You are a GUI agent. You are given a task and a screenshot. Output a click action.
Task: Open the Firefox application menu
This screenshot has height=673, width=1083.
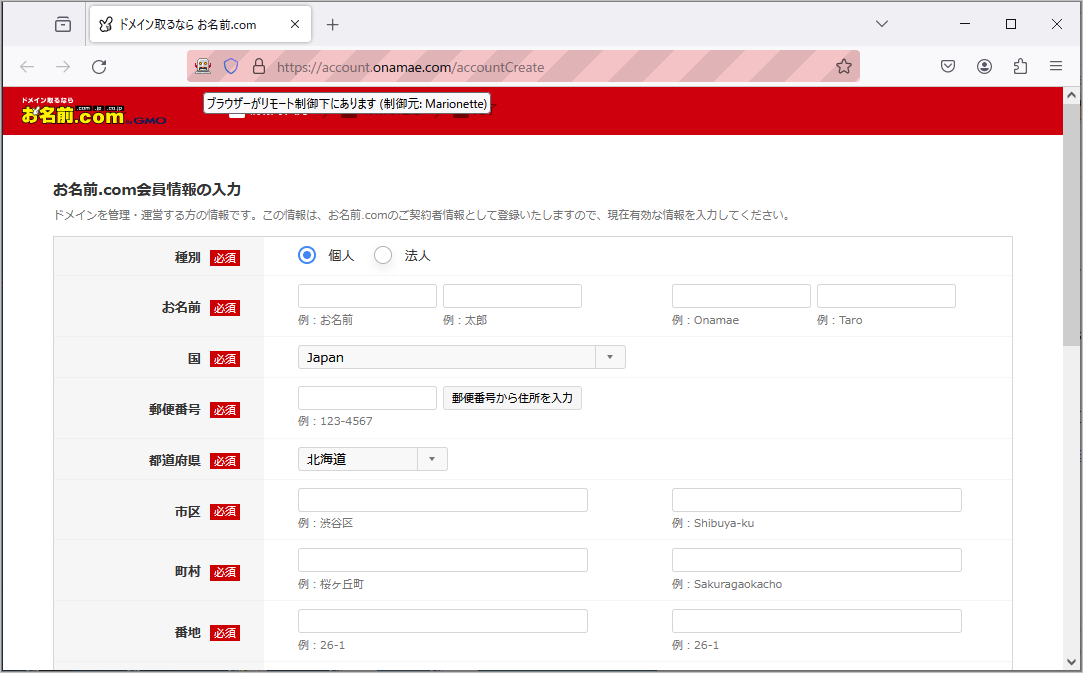(1055, 66)
